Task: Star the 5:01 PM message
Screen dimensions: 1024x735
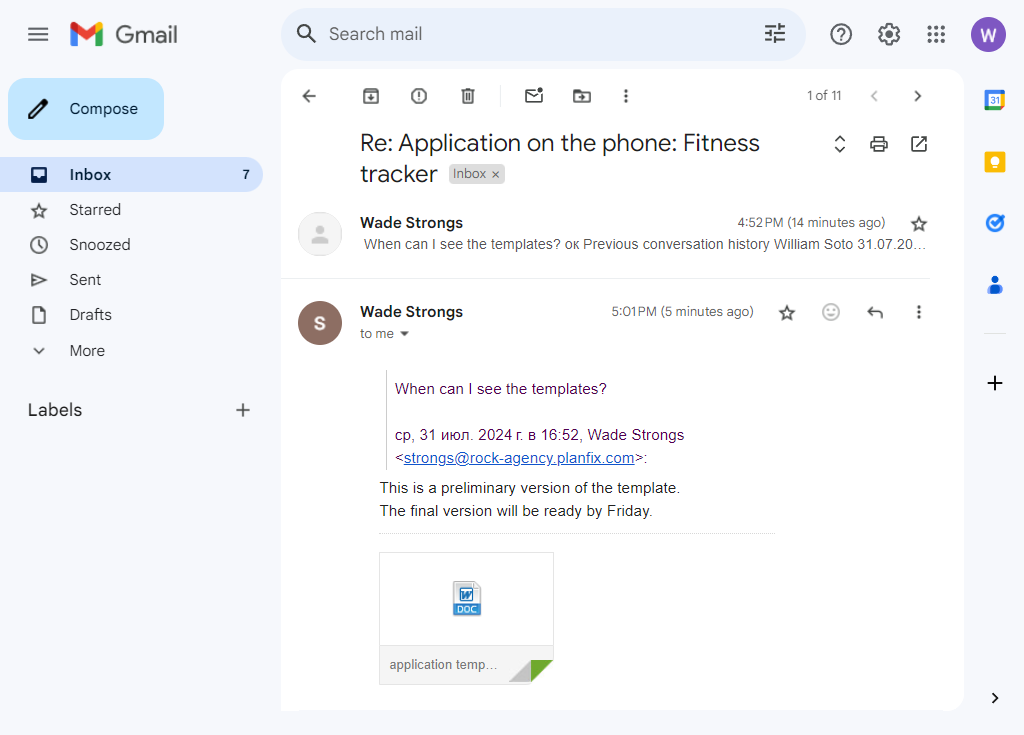Action: tap(787, 312)
